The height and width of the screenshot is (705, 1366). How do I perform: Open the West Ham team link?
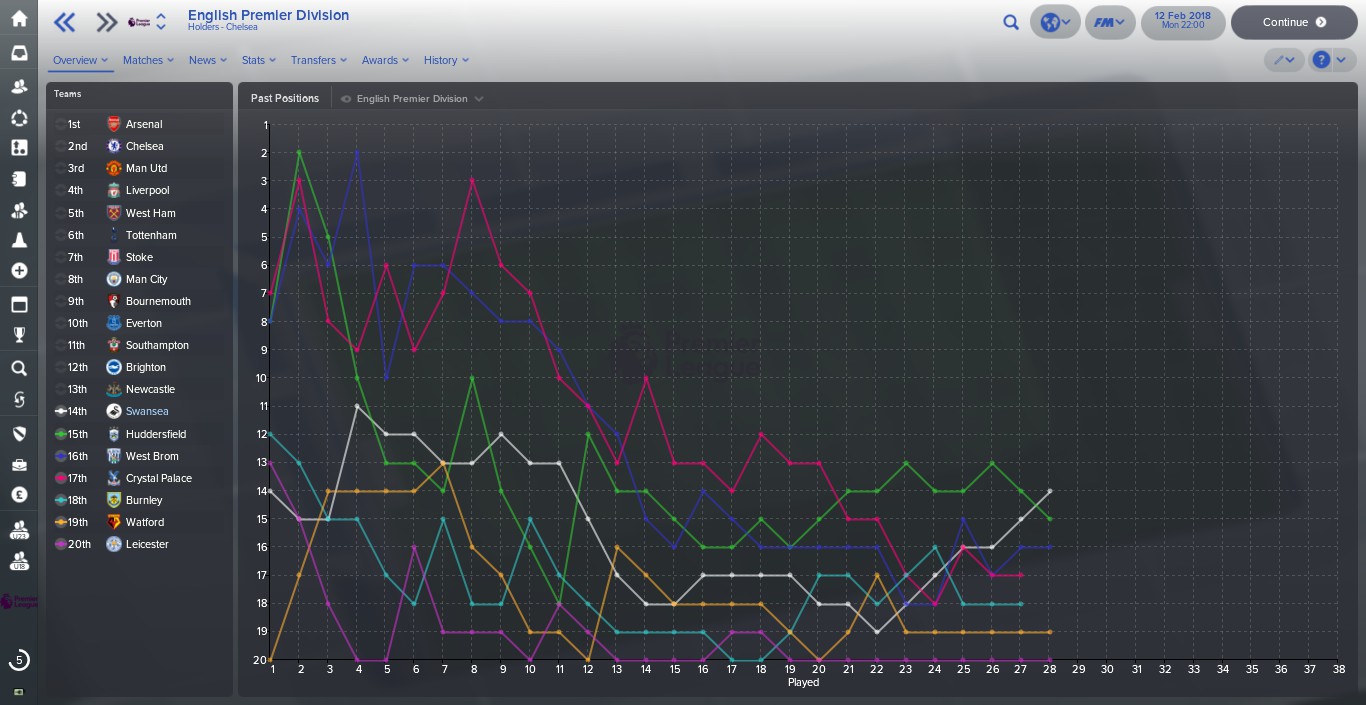pos(150,213)
